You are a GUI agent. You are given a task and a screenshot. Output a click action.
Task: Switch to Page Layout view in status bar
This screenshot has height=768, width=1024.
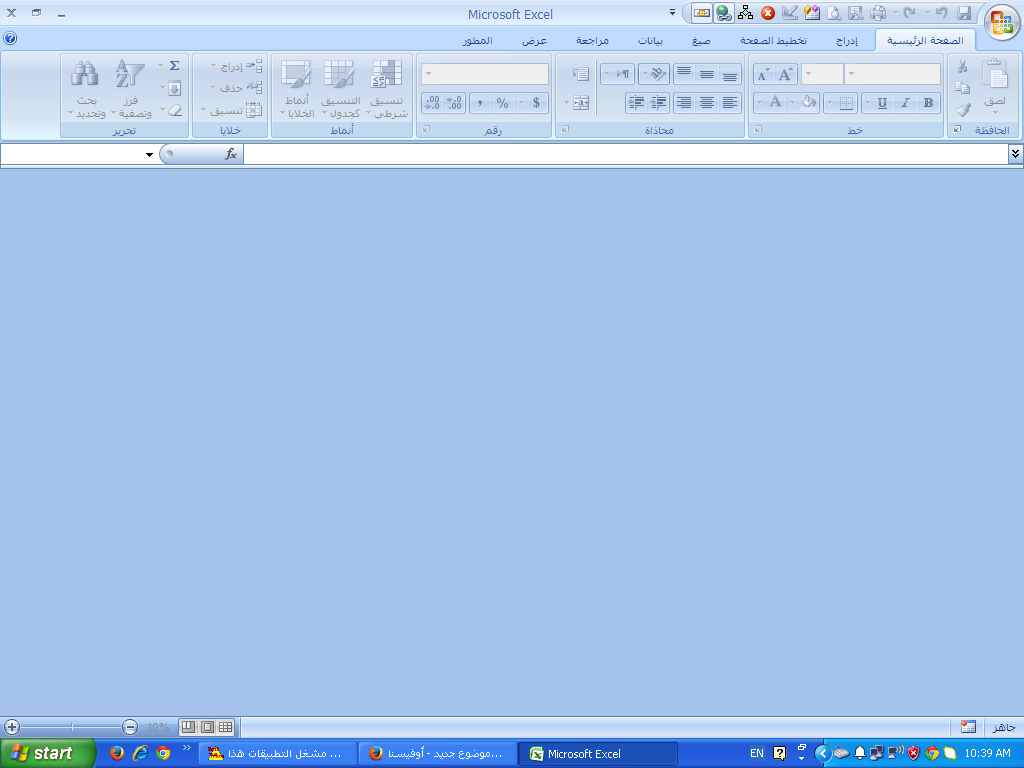point(207,727)
